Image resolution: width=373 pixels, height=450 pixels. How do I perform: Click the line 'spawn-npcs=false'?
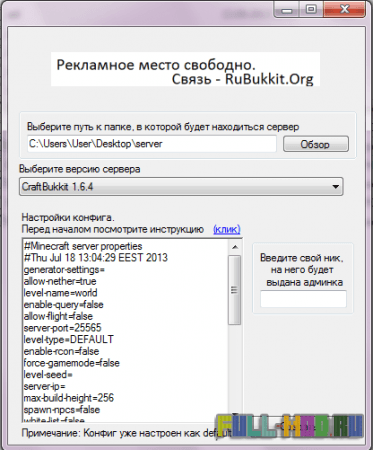pos(62,410)
